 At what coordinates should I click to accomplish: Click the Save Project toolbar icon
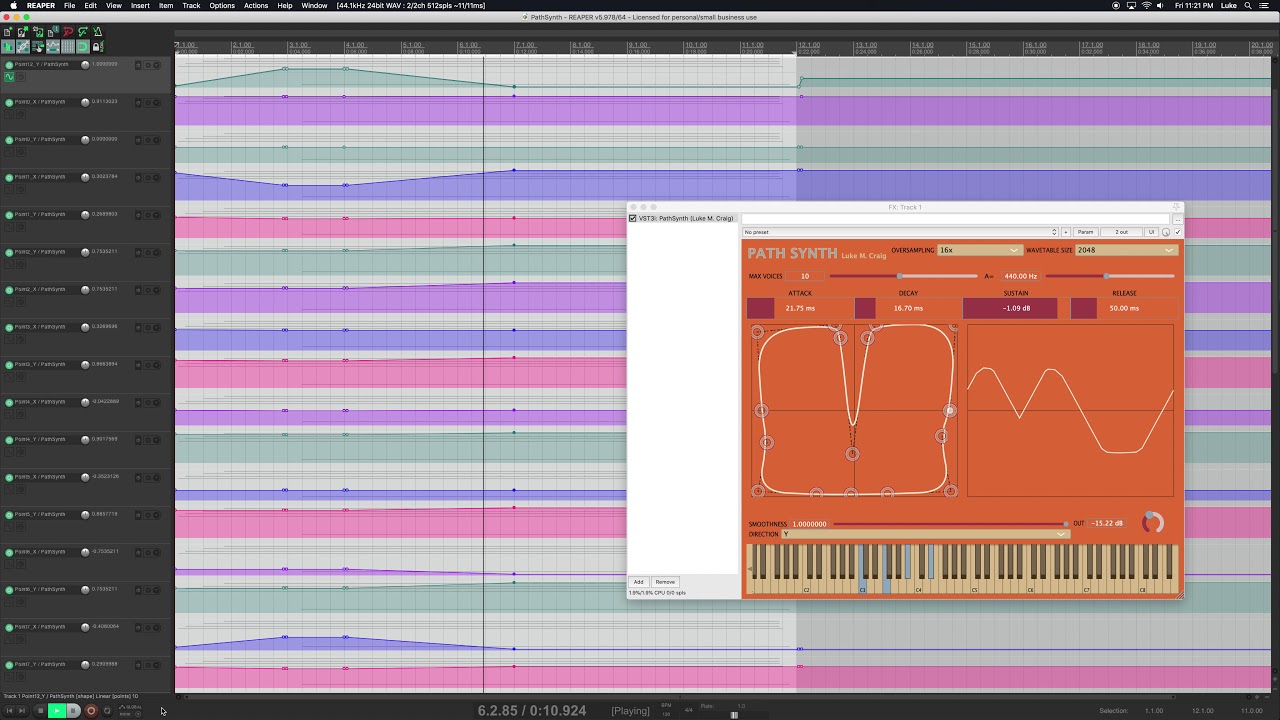coord(38,32)
